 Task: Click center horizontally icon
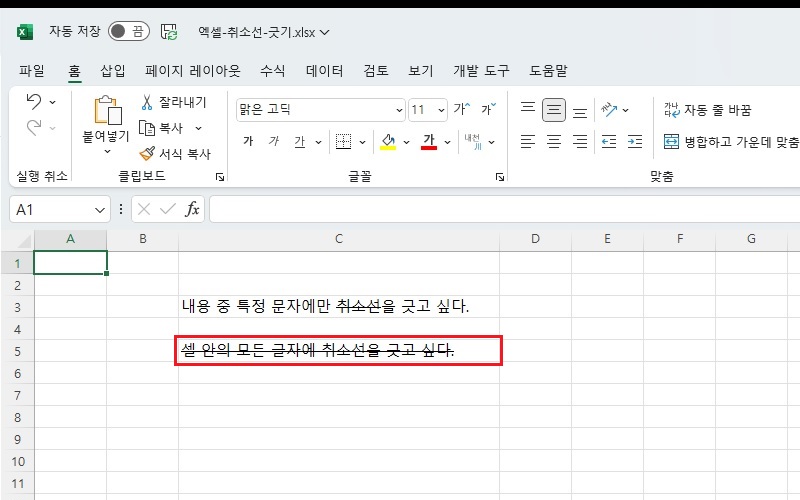554,141
